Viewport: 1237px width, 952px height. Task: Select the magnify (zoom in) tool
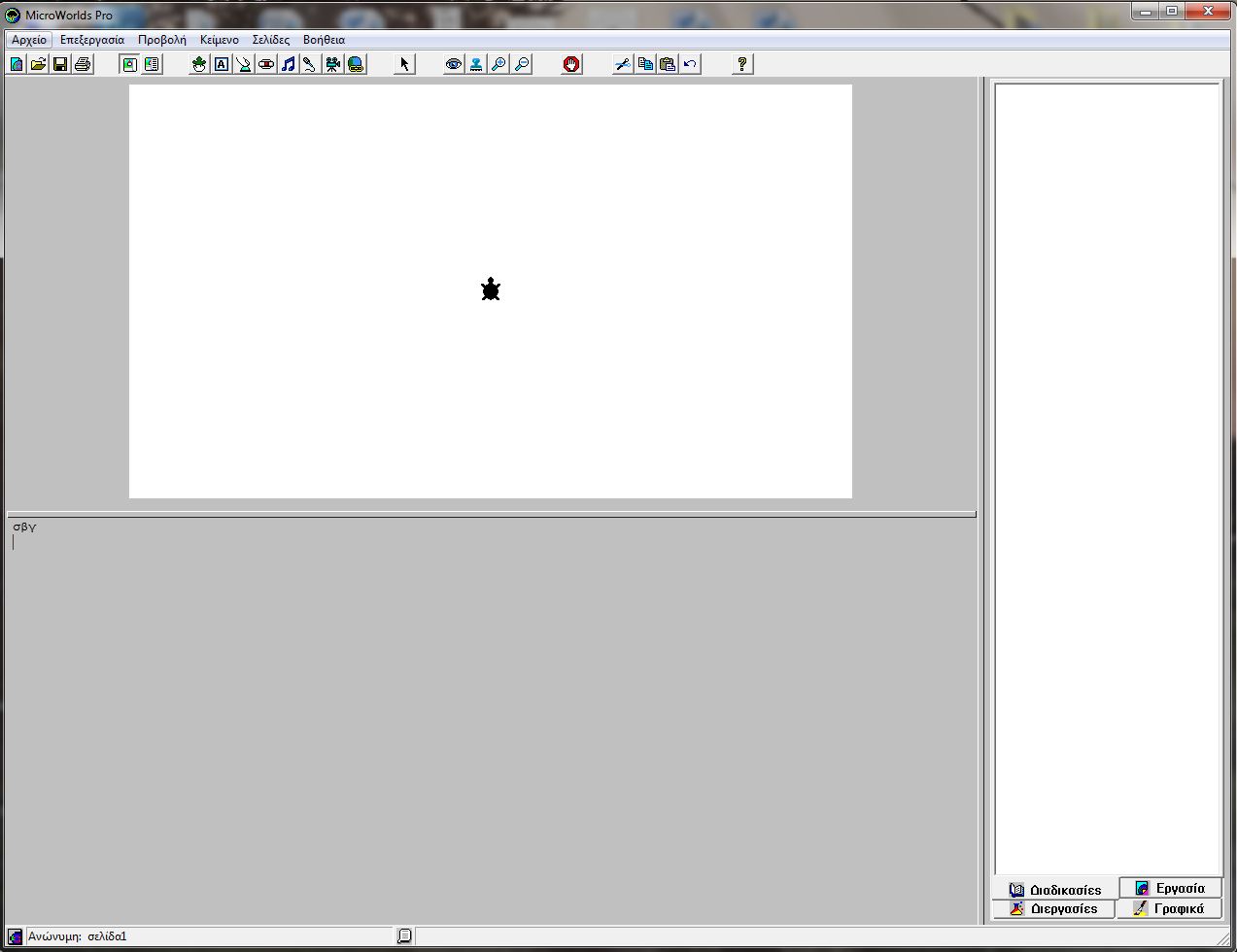pyautogui.click(x=498, y=64)
